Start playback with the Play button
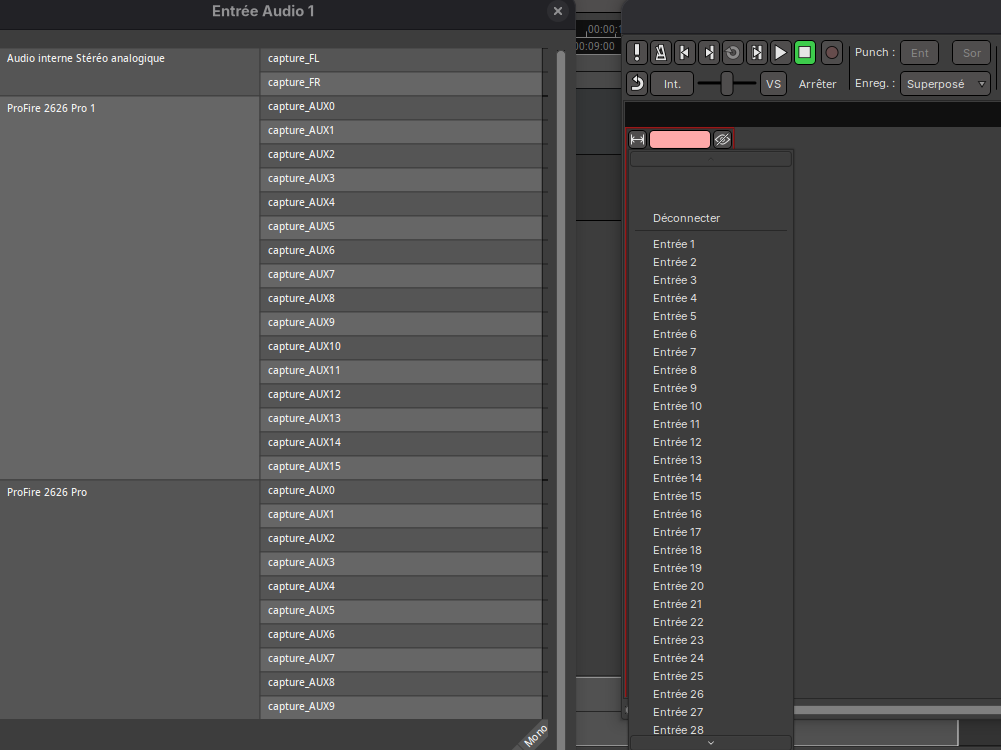 click(x=781, y=53)
